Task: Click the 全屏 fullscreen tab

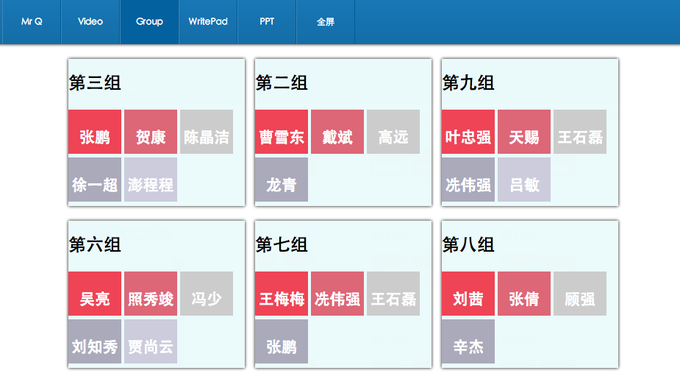Action: click(325, 22)
